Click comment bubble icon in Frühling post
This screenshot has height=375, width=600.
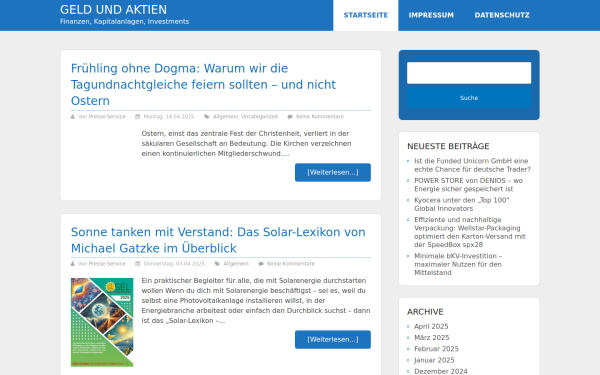[290, 117]
